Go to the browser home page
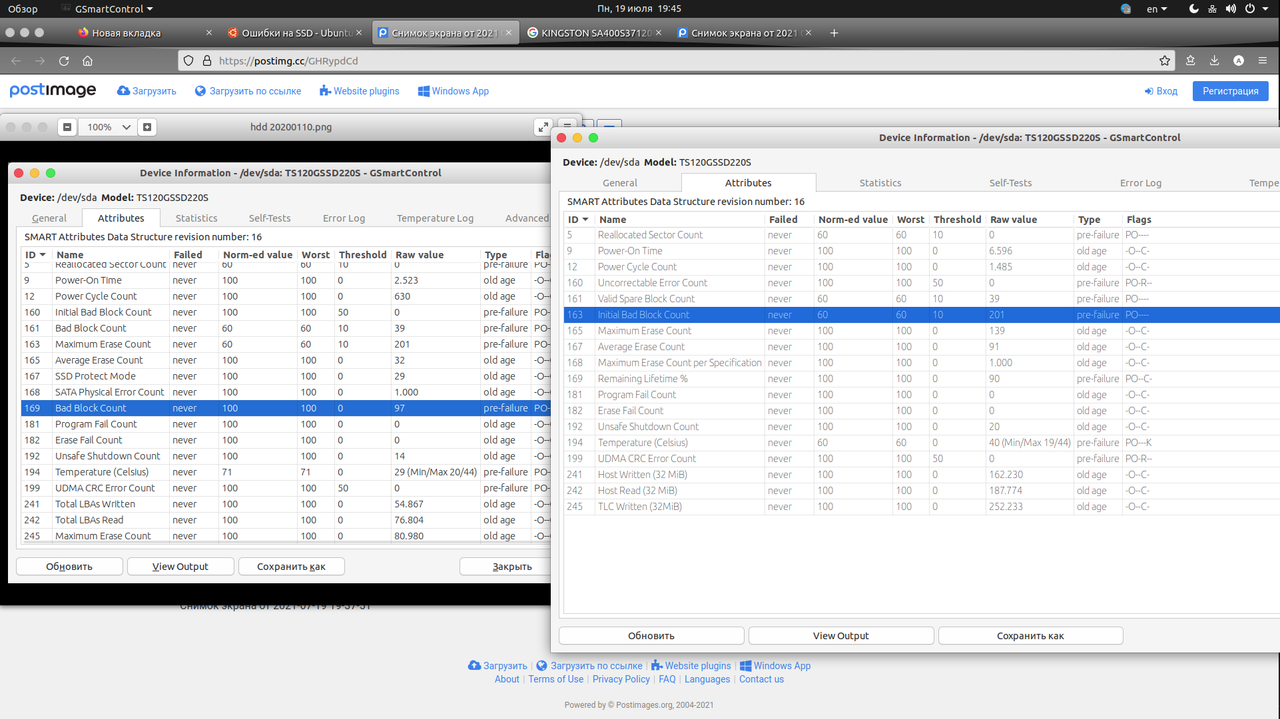The image size is (1280, 719). click(88, 61)
